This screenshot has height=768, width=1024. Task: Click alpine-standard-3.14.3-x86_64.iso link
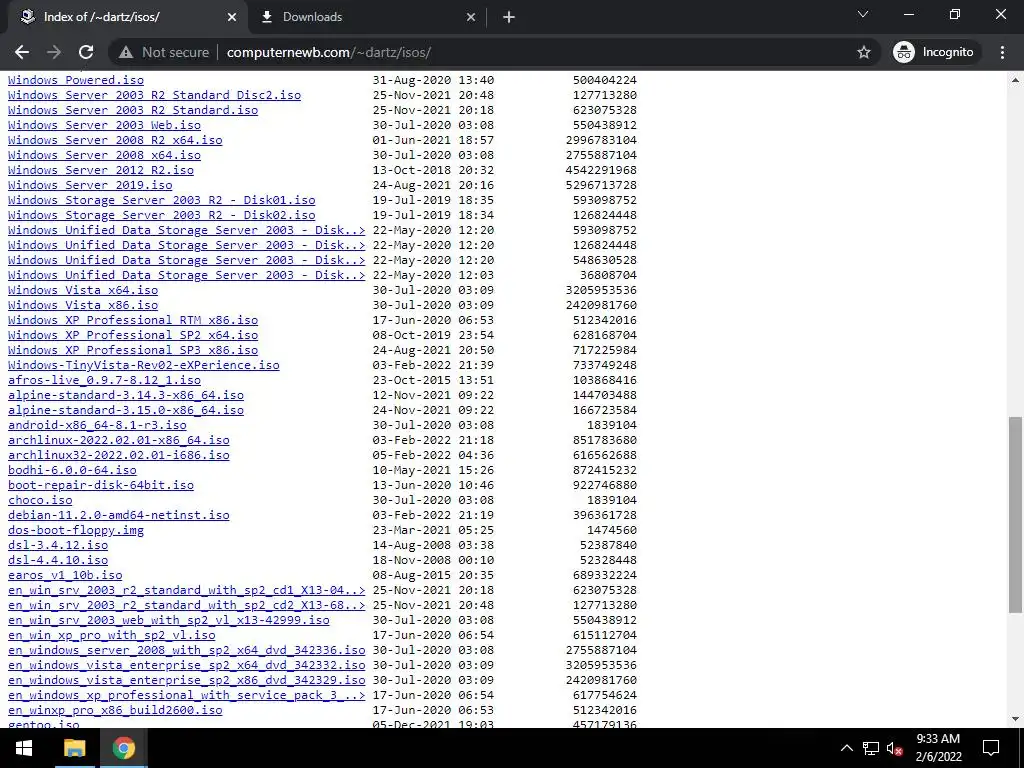pyautogui.click(x=125, y=395)
